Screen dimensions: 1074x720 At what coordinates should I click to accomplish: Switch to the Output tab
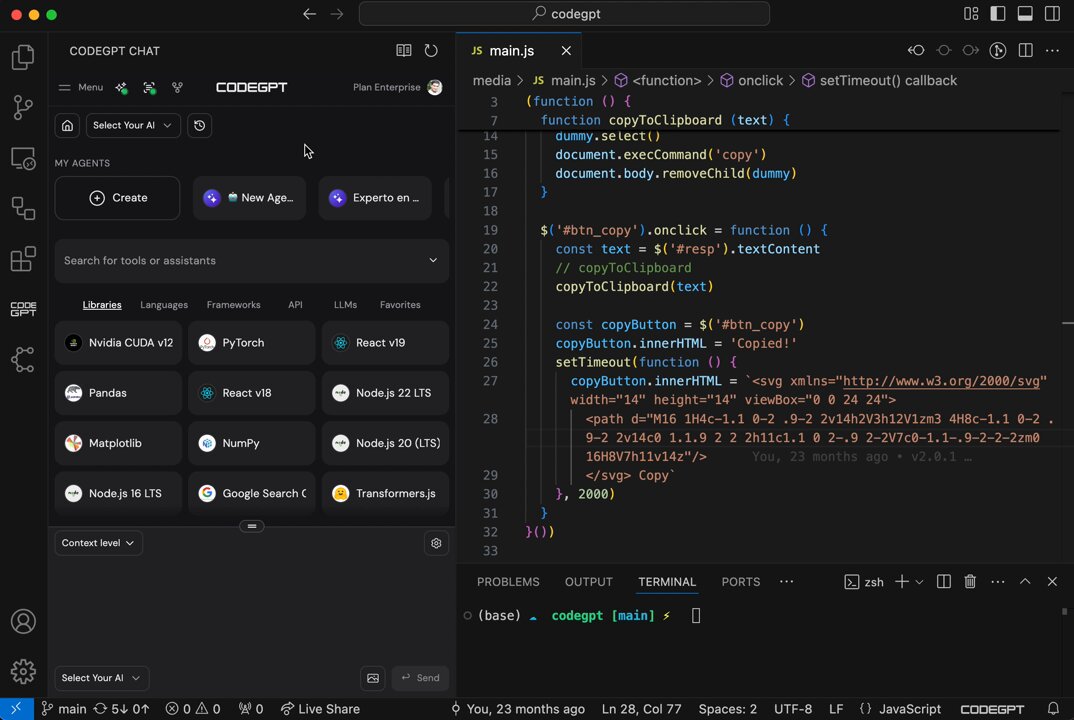pos(588,582)
